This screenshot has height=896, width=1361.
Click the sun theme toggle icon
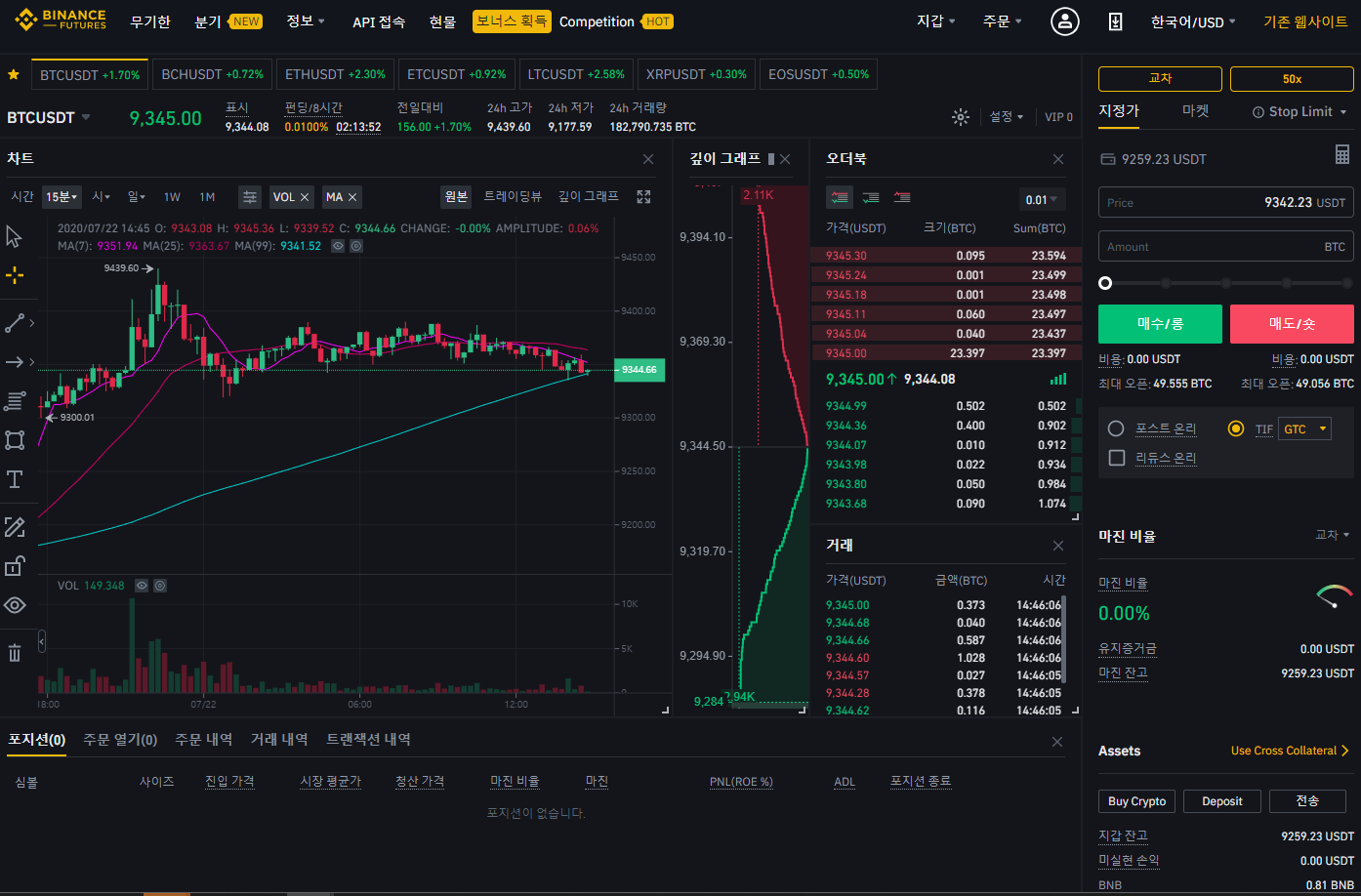961,117
